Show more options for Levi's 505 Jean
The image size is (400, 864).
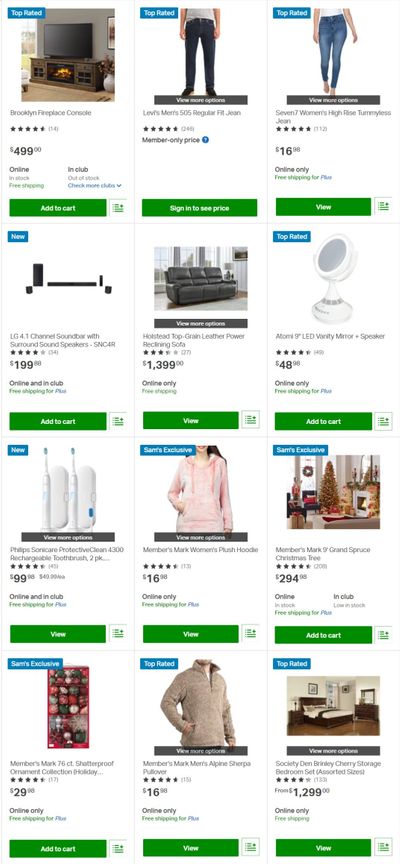coord(201,100)
